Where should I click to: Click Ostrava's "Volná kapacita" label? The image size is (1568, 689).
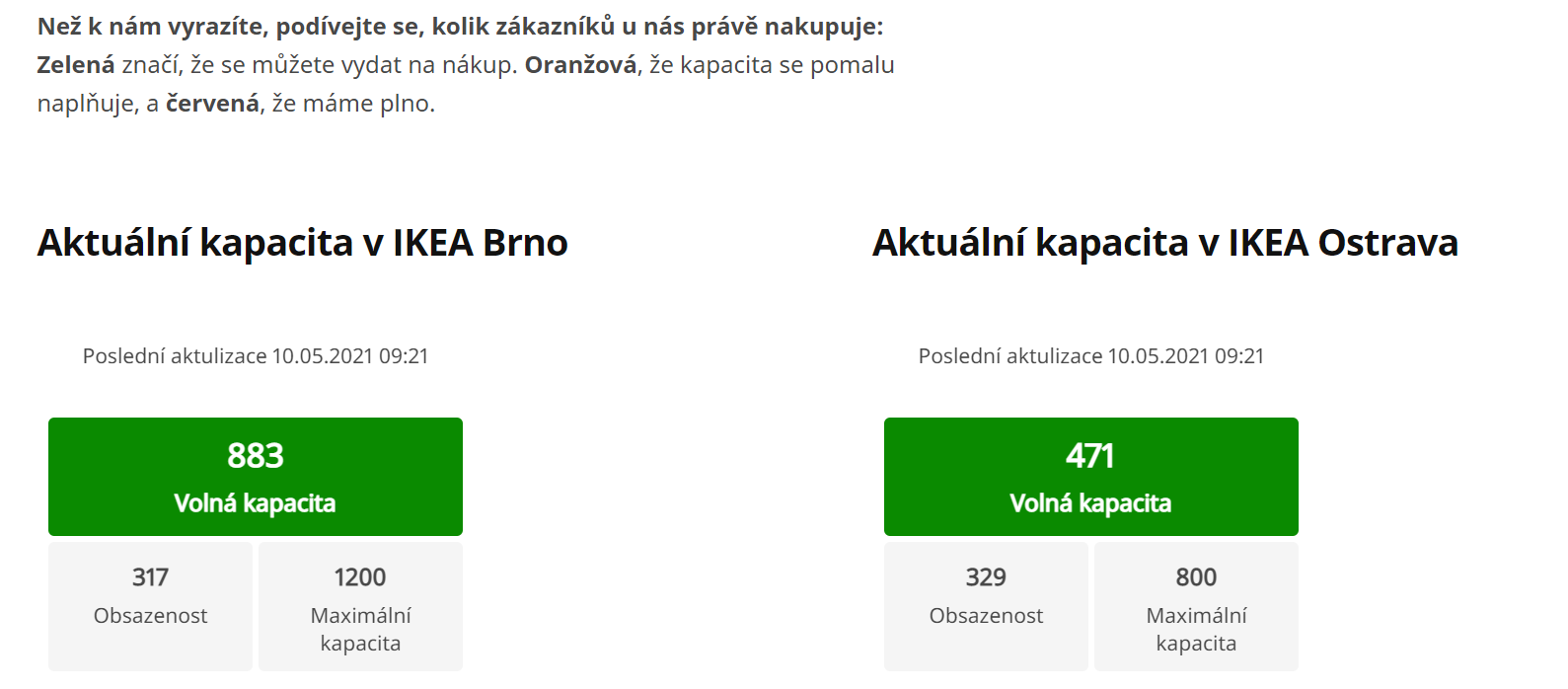coord(1090,503)
